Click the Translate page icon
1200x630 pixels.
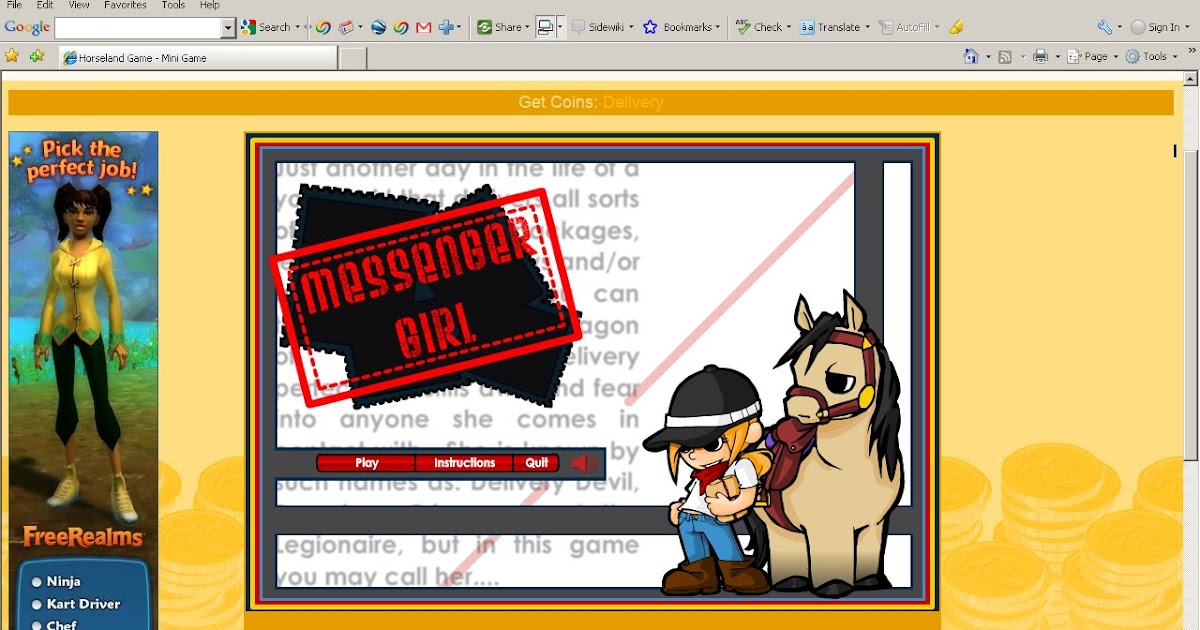coord(807,27)
